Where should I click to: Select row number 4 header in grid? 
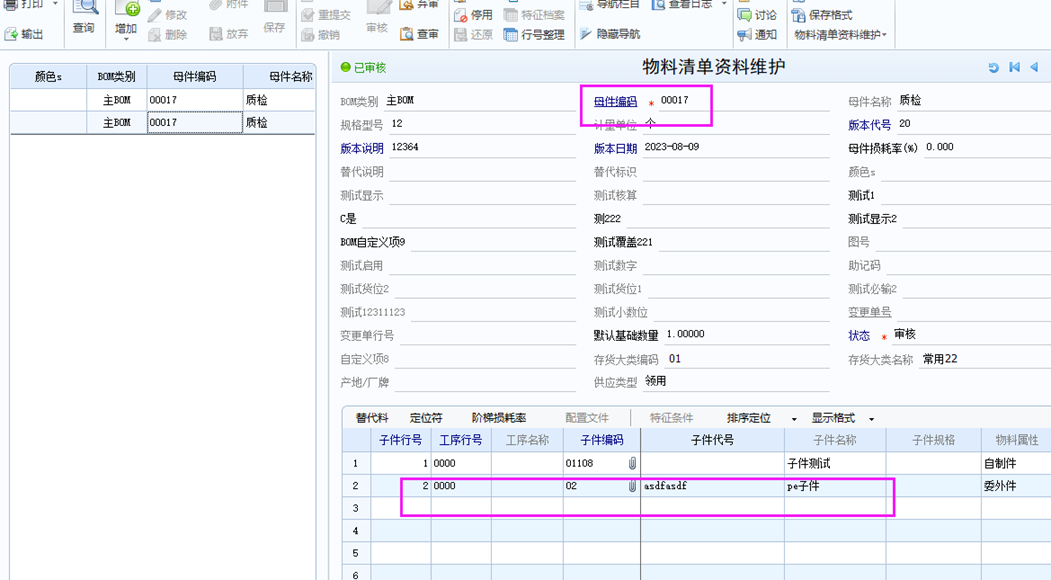point(356,530)
